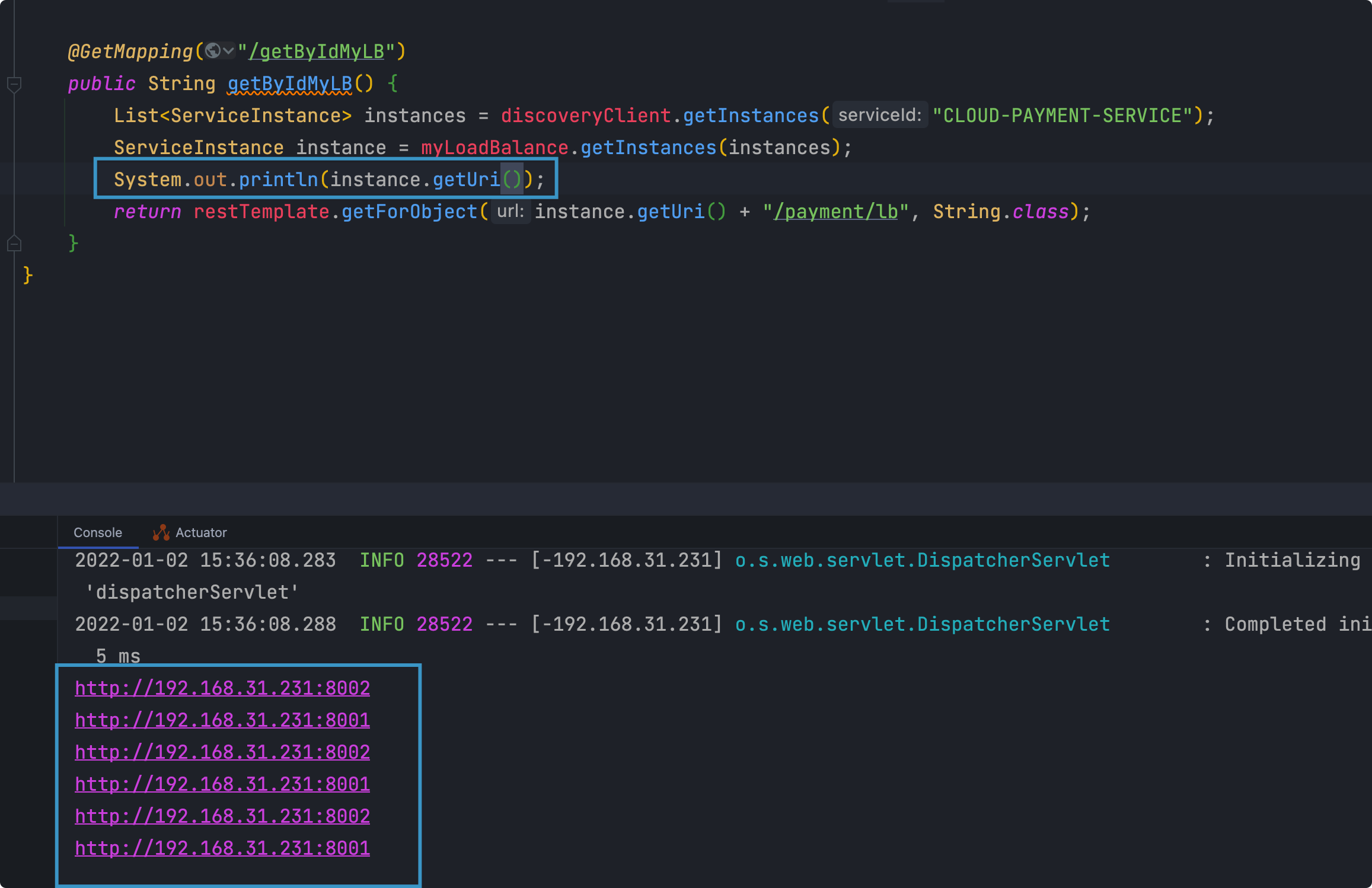The width and height of the screenshot is (1372, 888).
Task: Click the serviceId parameter hint
Action: tap(879, 115)
